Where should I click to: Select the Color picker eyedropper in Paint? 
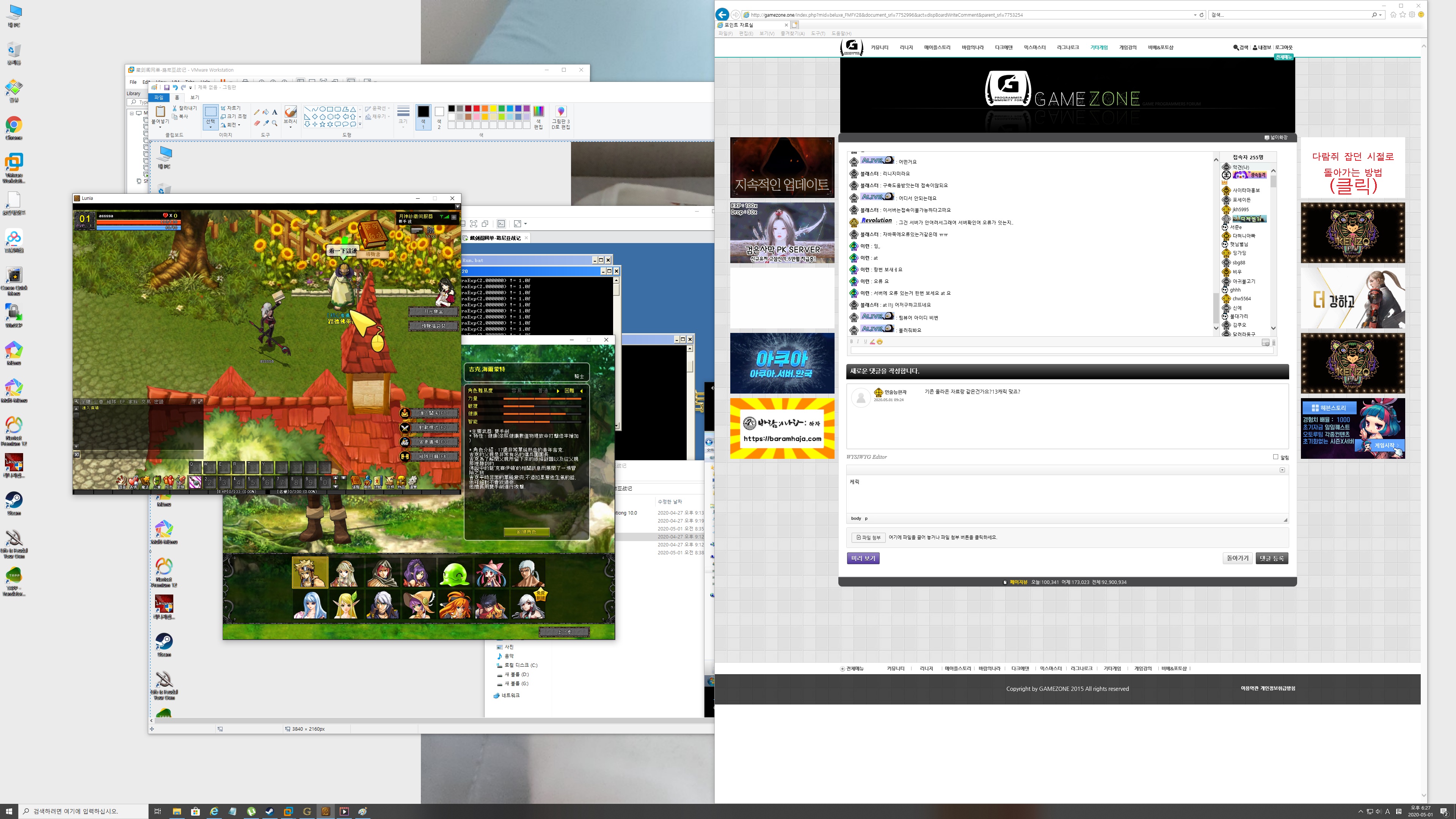[266, 122]
